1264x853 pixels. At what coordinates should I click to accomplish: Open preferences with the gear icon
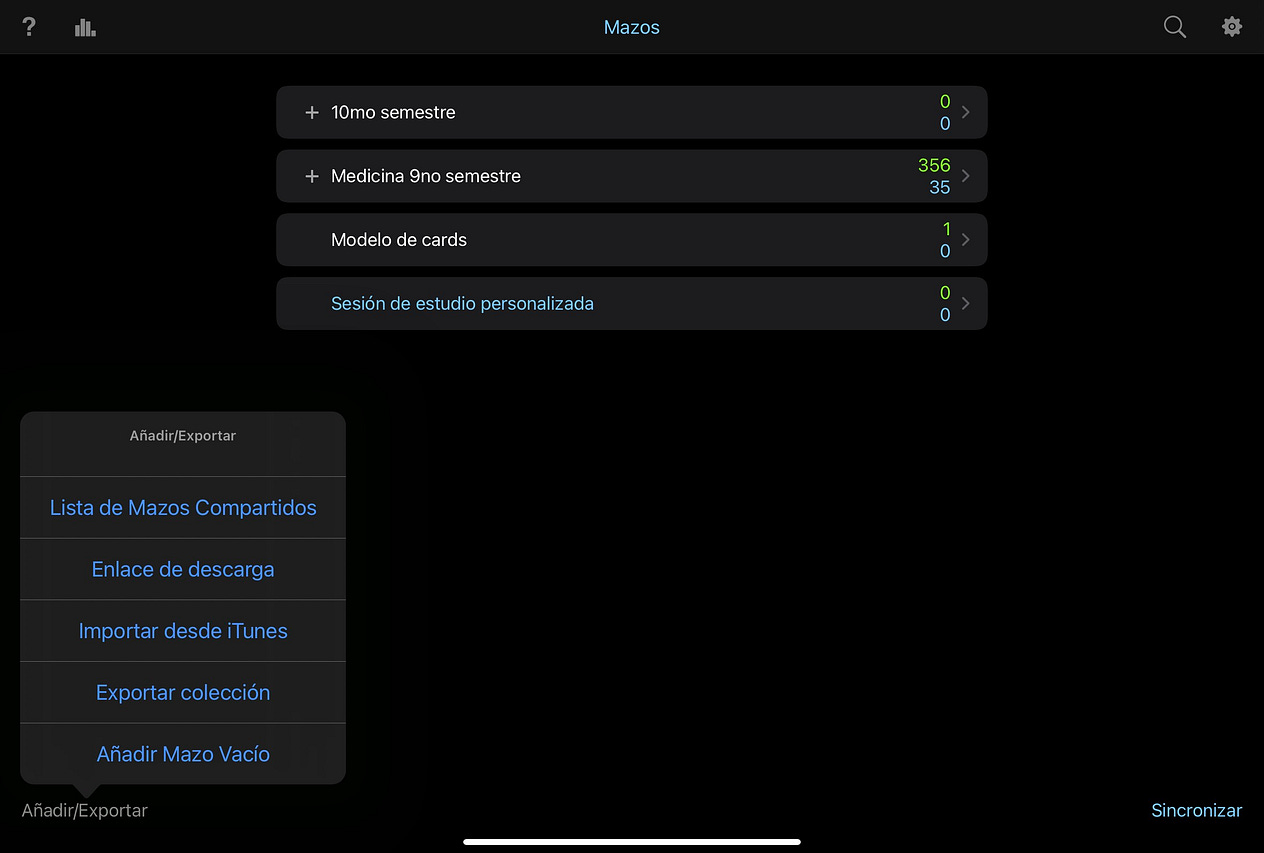click(x=1232, y=27)
